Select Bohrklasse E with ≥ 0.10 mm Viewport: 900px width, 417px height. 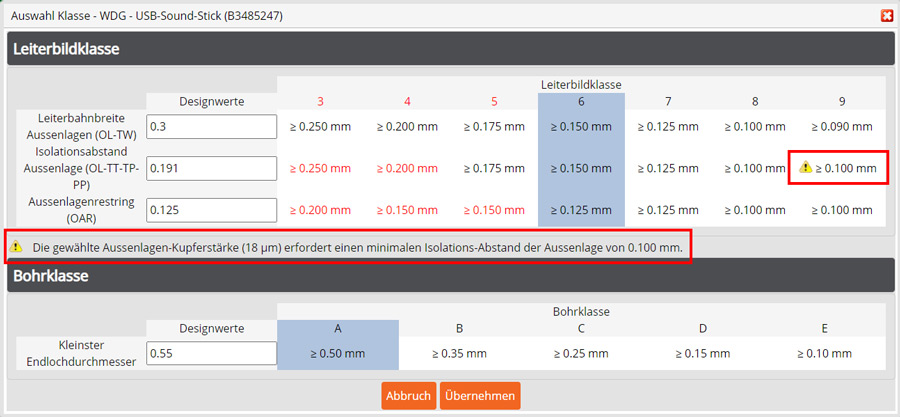[x=824, y=352]
